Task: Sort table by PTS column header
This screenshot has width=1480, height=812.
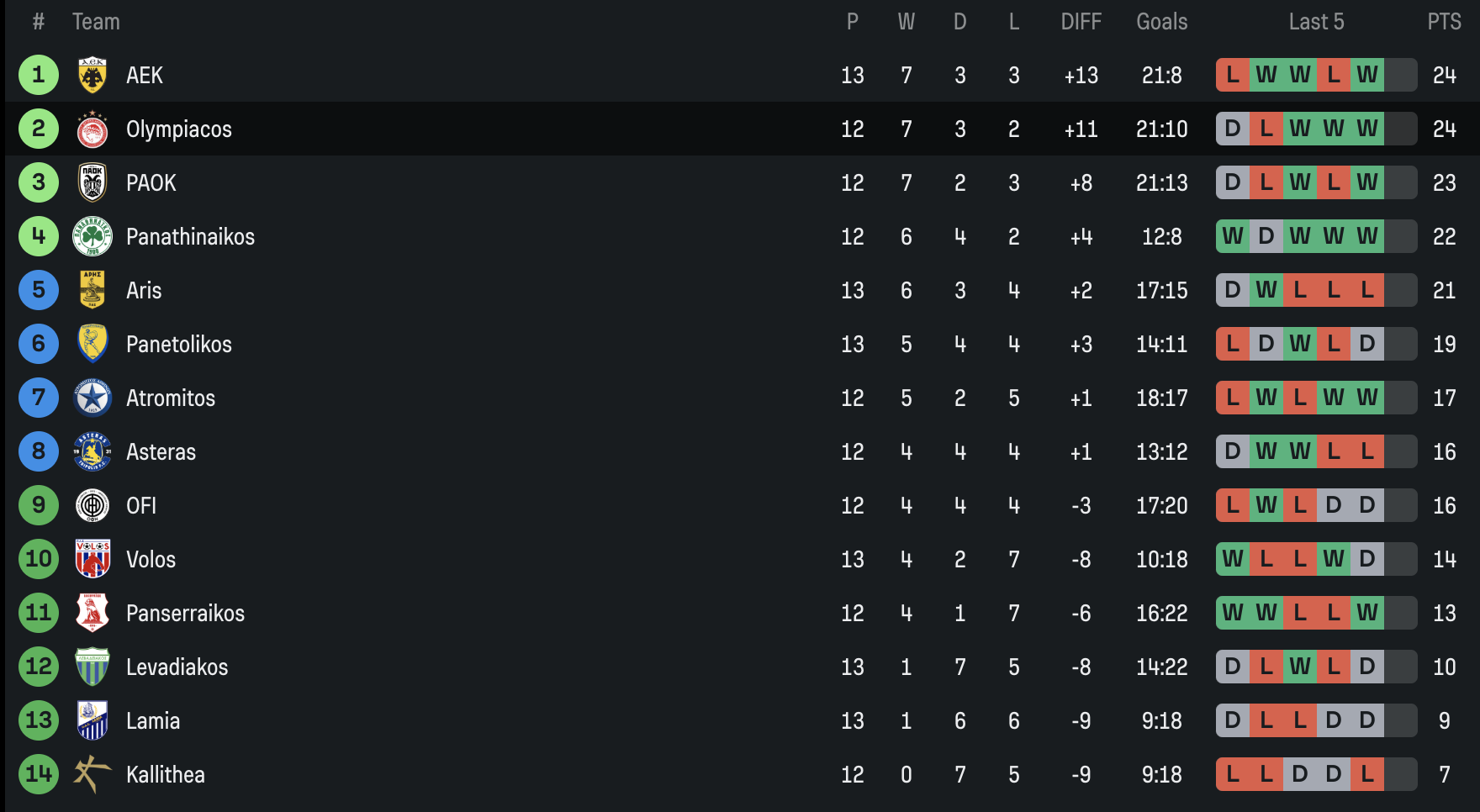Action: click(1444, 22)
